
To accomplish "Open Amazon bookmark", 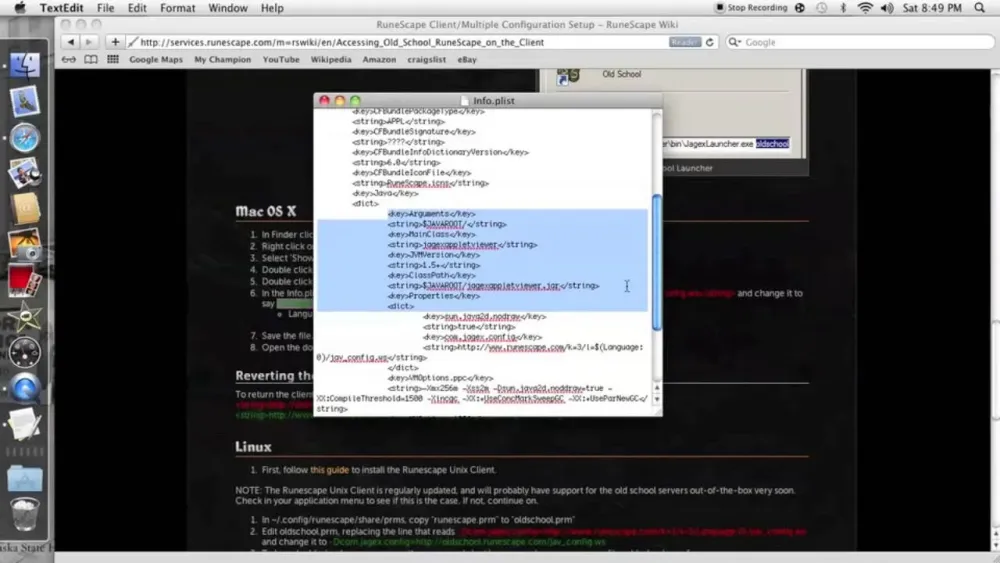I will (x=379, y=59).
